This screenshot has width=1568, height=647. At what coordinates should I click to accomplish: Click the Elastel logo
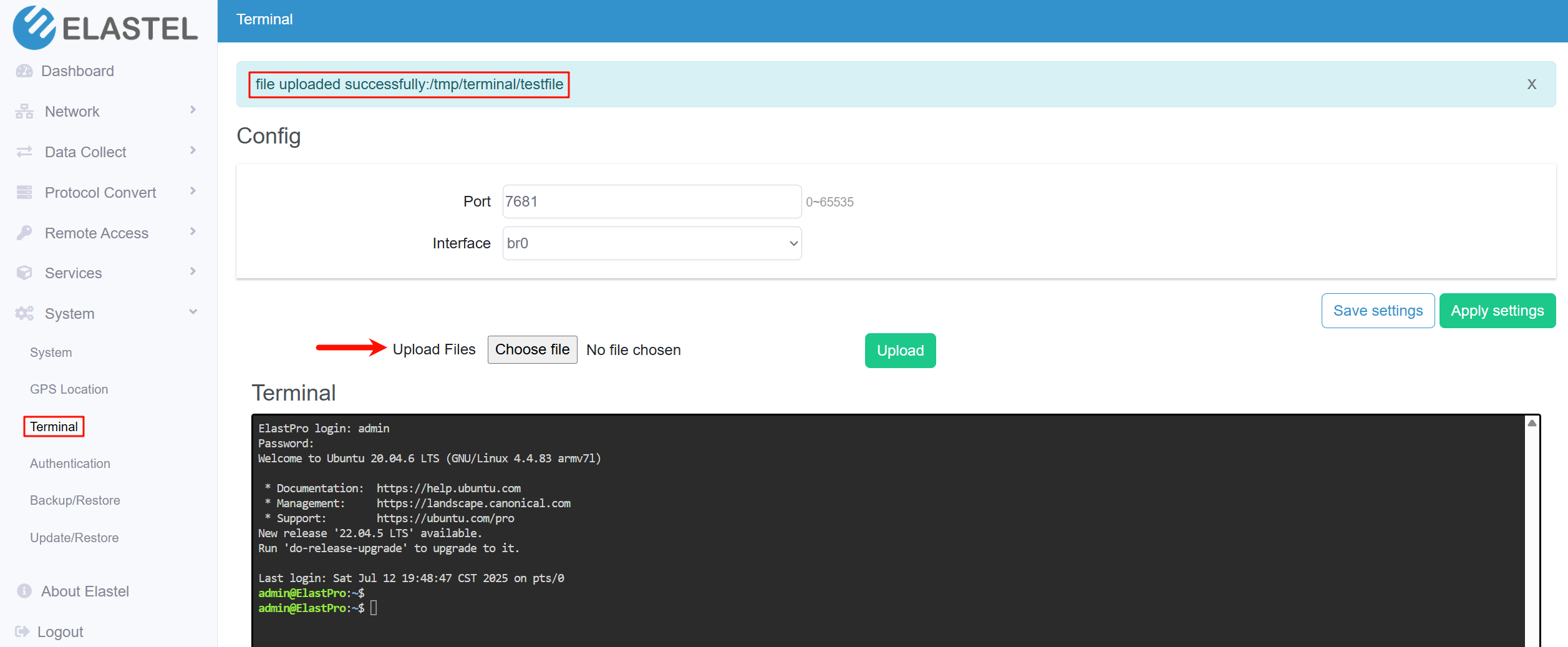click(x=105, y=27)
